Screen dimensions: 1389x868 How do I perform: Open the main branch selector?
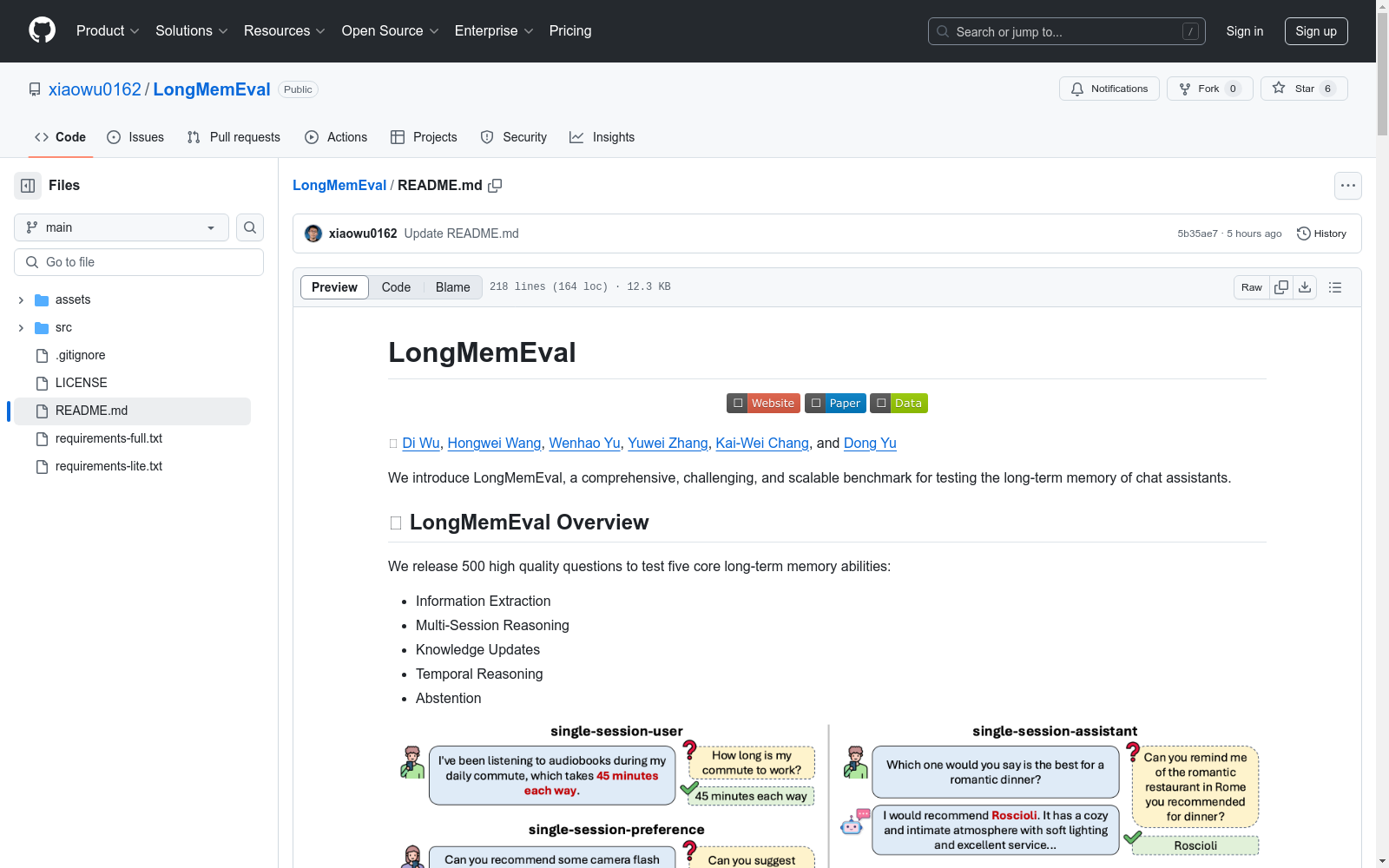[121, 227]
